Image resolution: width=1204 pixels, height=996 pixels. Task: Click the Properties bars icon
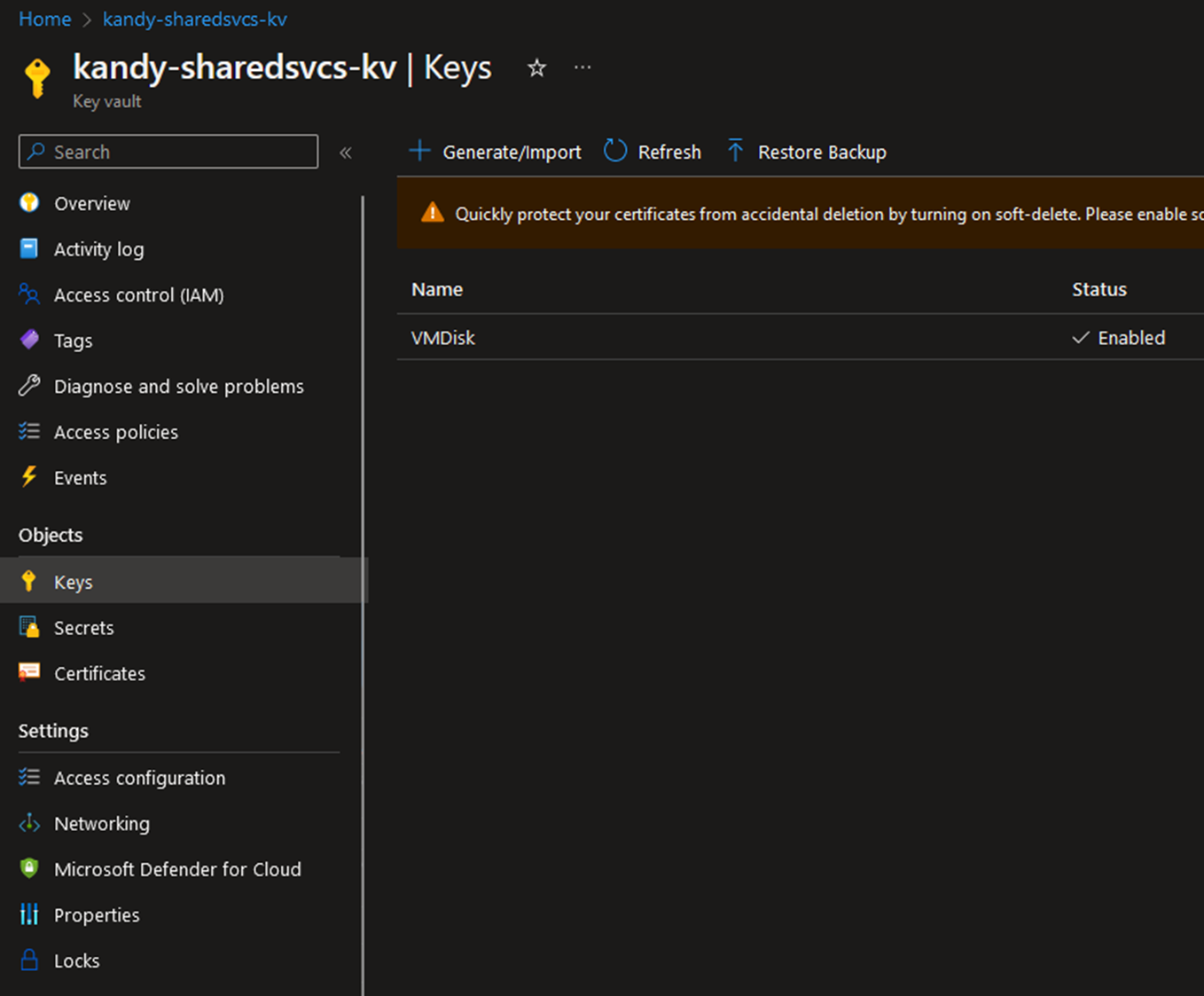(x=29, y=914)
